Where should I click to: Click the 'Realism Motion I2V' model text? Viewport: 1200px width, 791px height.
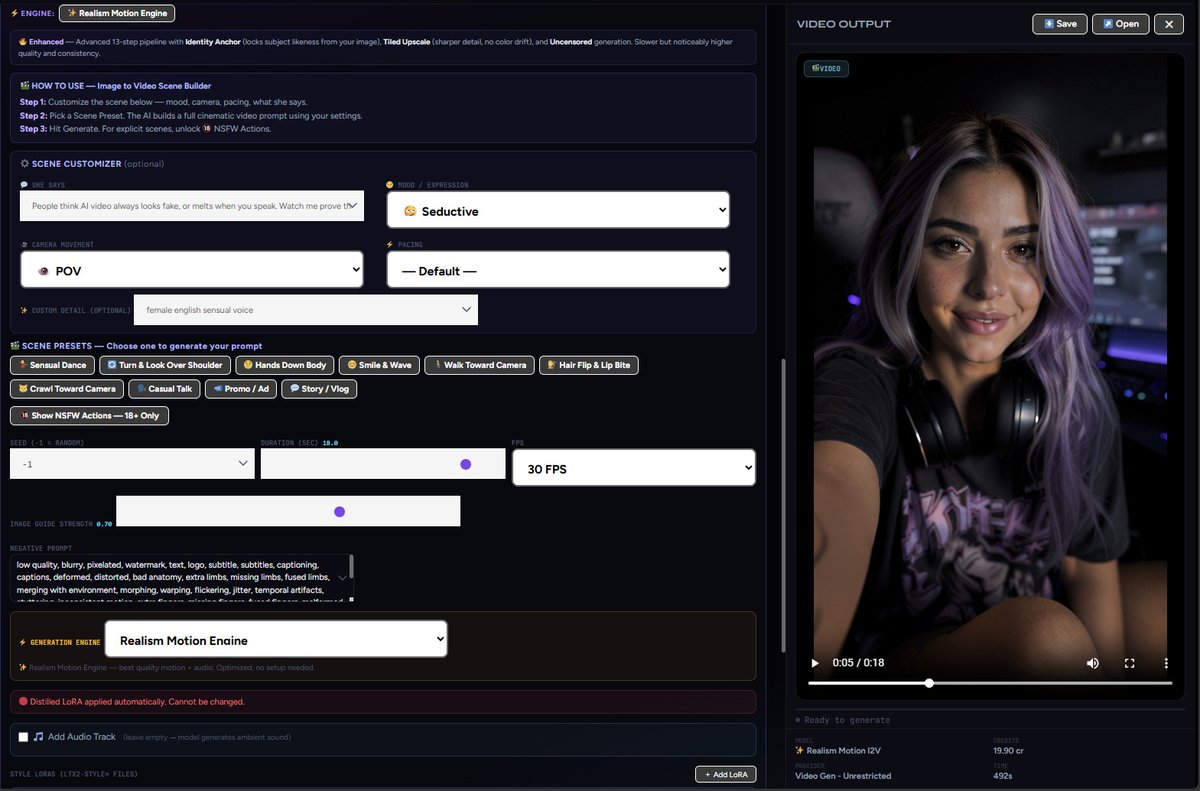point(845,750)
